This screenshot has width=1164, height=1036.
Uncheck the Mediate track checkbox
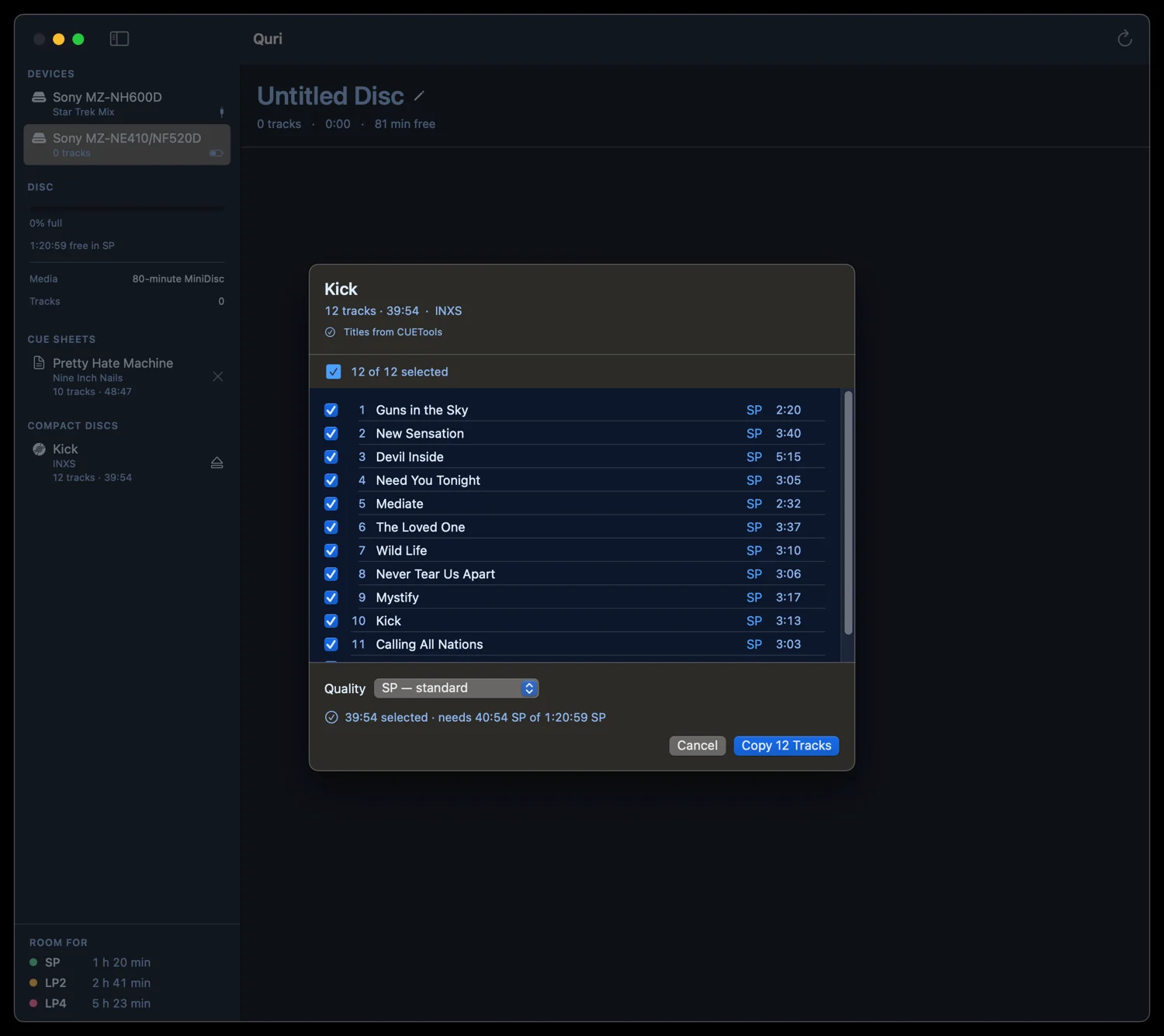coord(331,504)
